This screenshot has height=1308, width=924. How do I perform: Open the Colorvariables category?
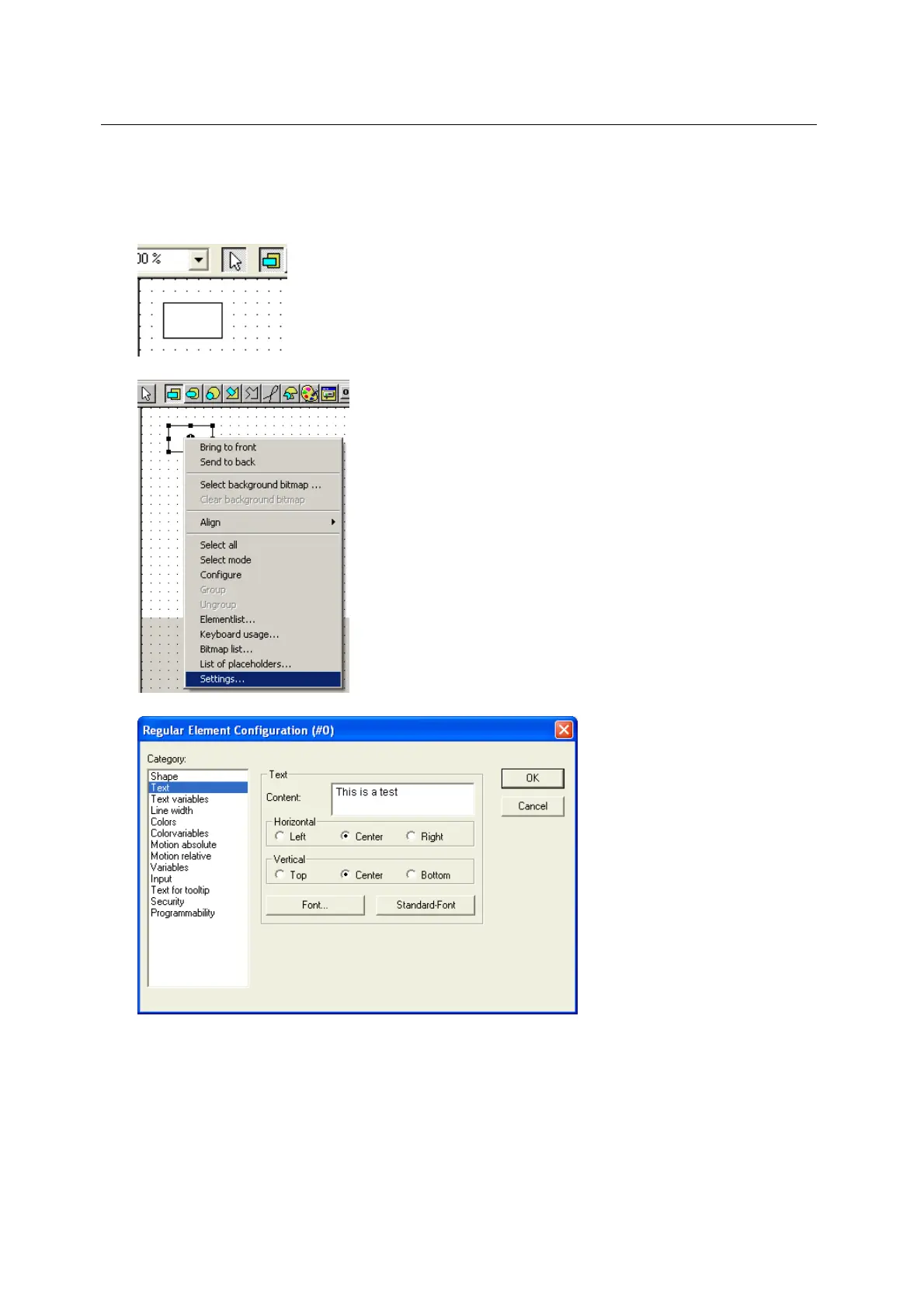(x=198, y=833)
